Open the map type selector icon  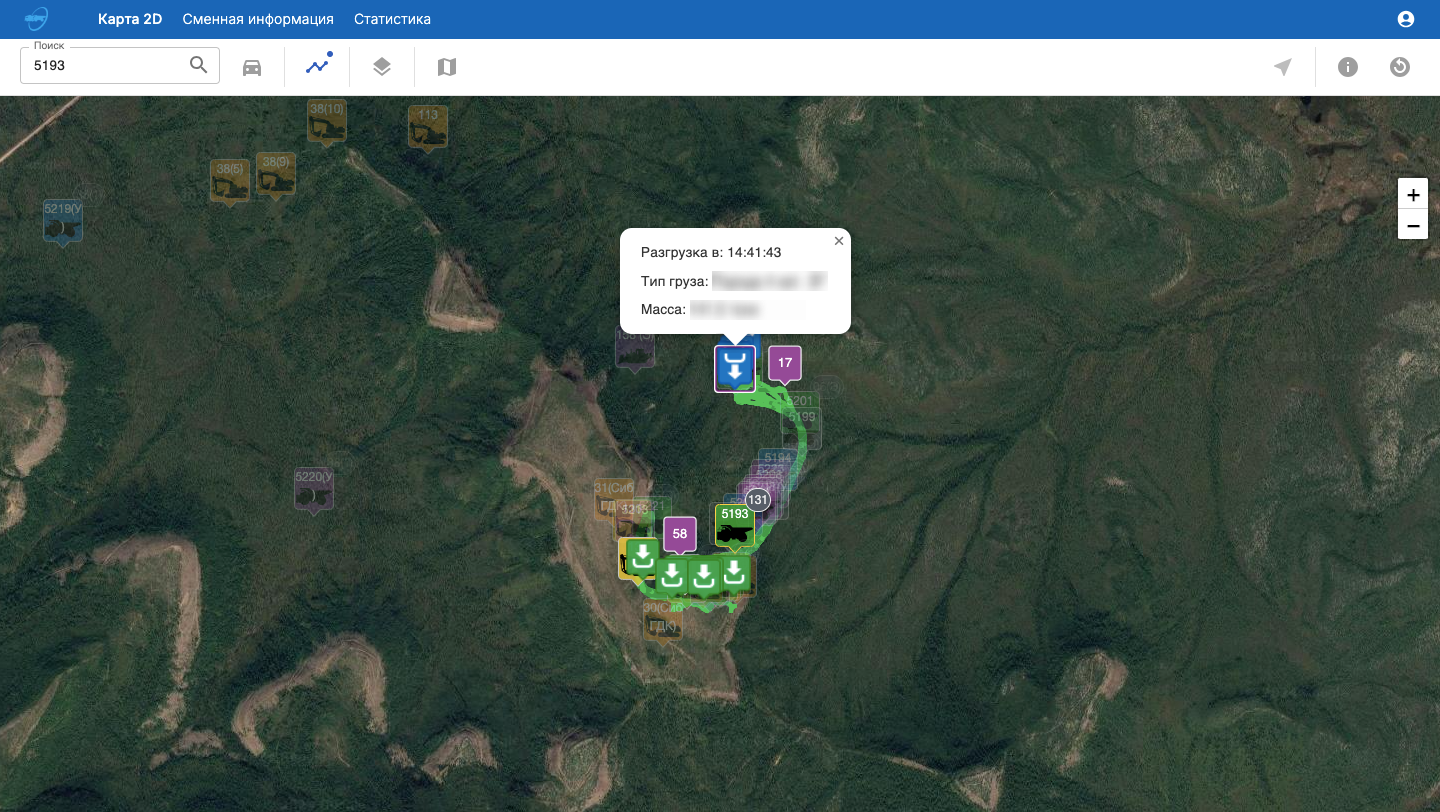[447, 67]
